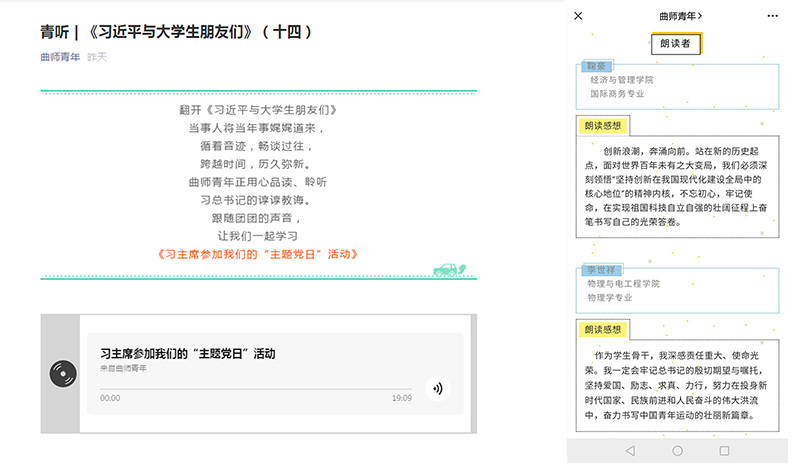Tap the Android recent apps square
The height and width of the screenshot is (464, 800).
(725, 451)
